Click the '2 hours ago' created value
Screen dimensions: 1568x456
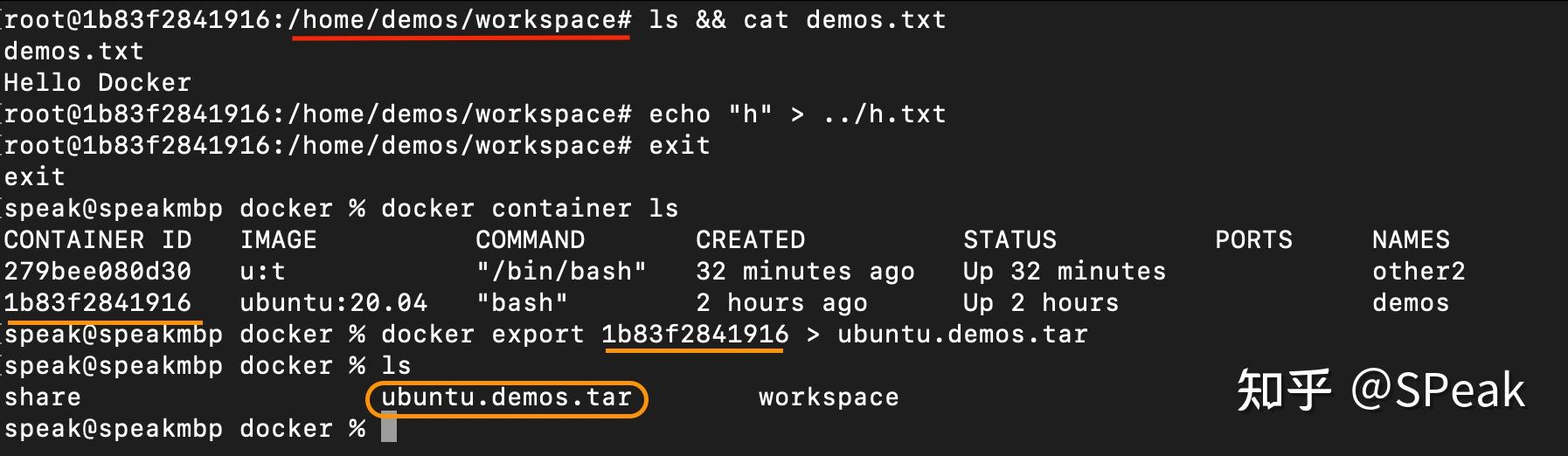(782, 303)
